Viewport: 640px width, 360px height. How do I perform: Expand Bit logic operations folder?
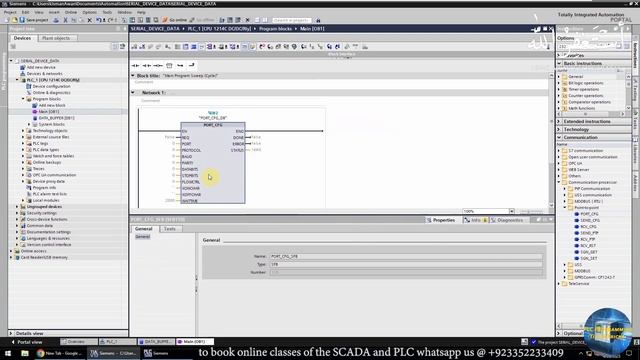click(559, 83)
